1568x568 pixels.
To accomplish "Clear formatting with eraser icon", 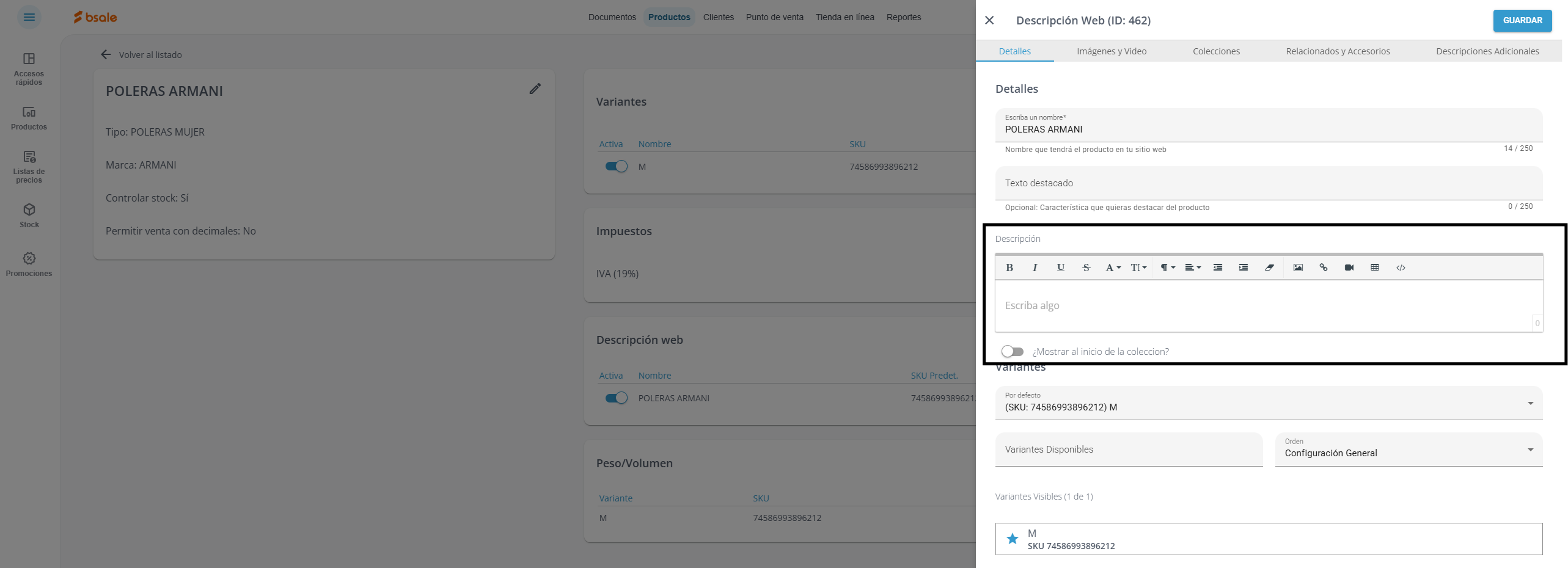I will (x=1269, y=268).
